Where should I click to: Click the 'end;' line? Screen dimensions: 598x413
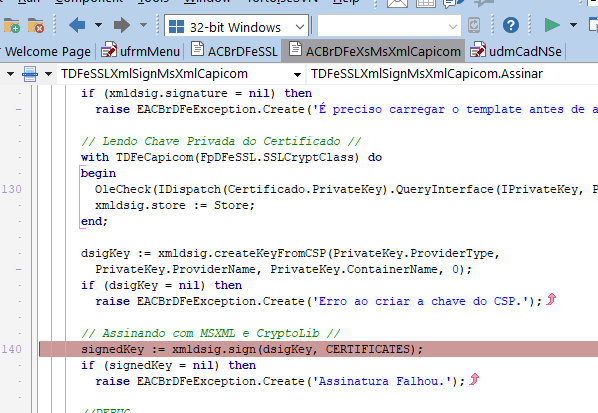coord(94,221)
